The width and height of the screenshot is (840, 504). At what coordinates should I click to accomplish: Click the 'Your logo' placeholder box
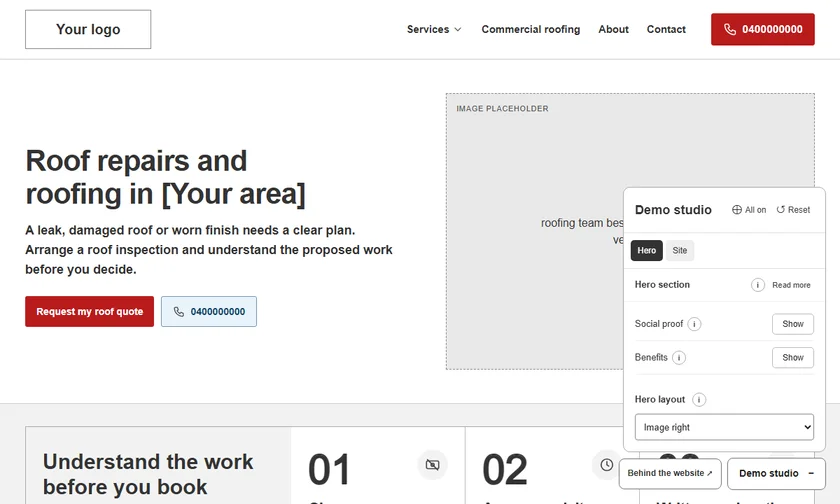tap(88, 29)
